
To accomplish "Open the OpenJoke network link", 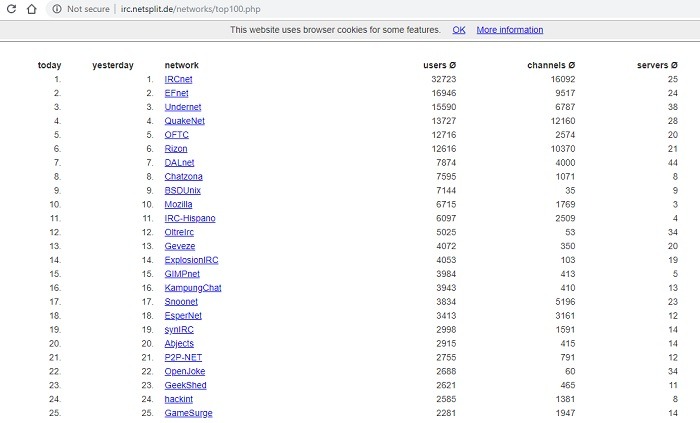I will click(x=185, y=371).
